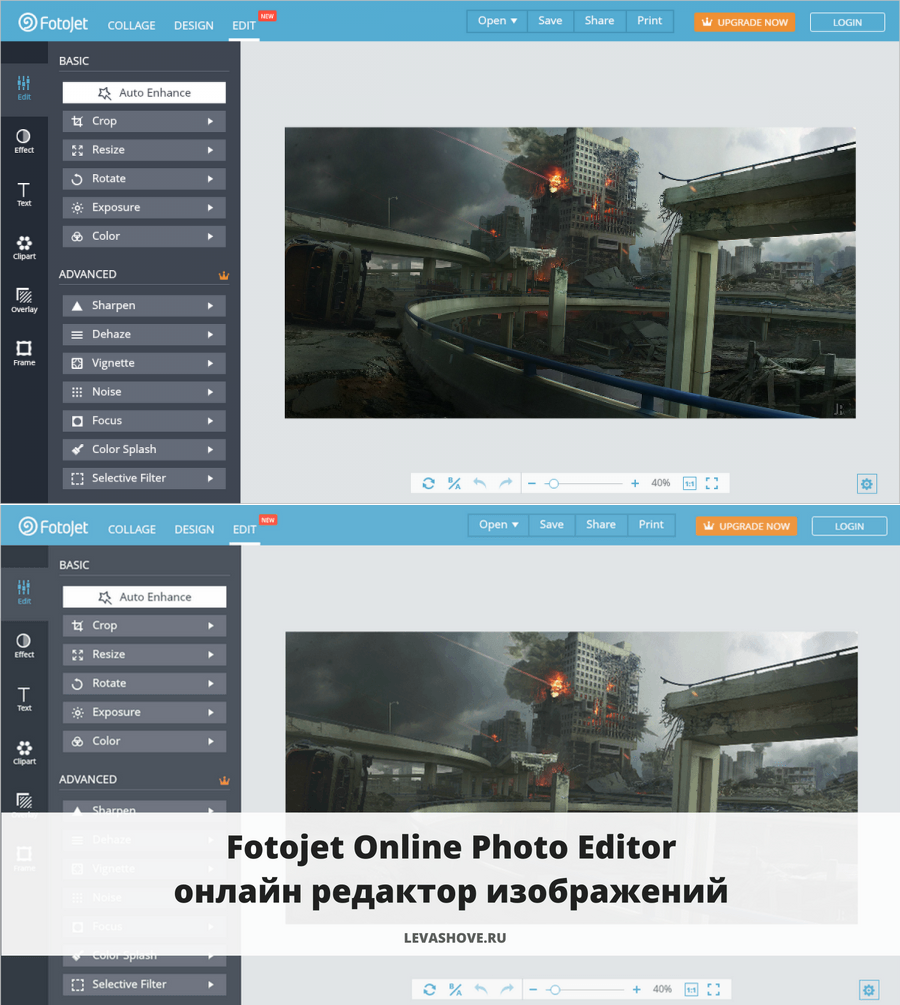The width and height of the screenshot is (900, 1005).
Task: Click FotoJet logo in upper editor header
Action: tap(53, 24)
